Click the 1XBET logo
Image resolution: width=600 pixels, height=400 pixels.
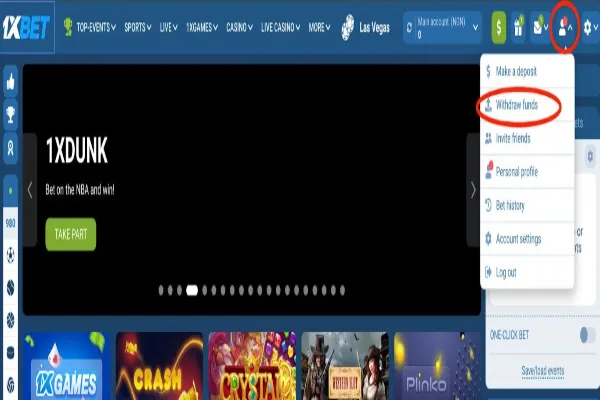[26, 27]
